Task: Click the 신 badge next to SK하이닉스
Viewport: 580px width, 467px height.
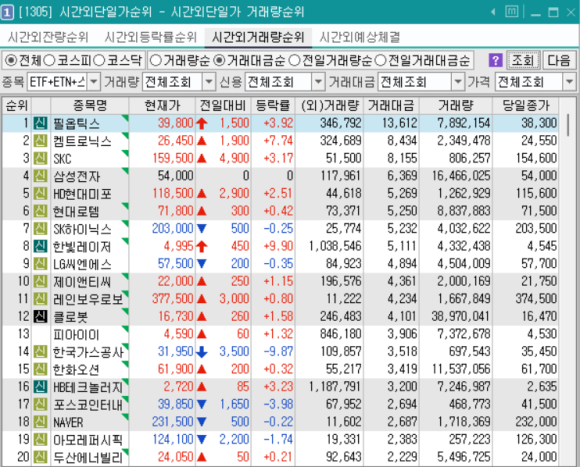Action: (x=40, y=229)
